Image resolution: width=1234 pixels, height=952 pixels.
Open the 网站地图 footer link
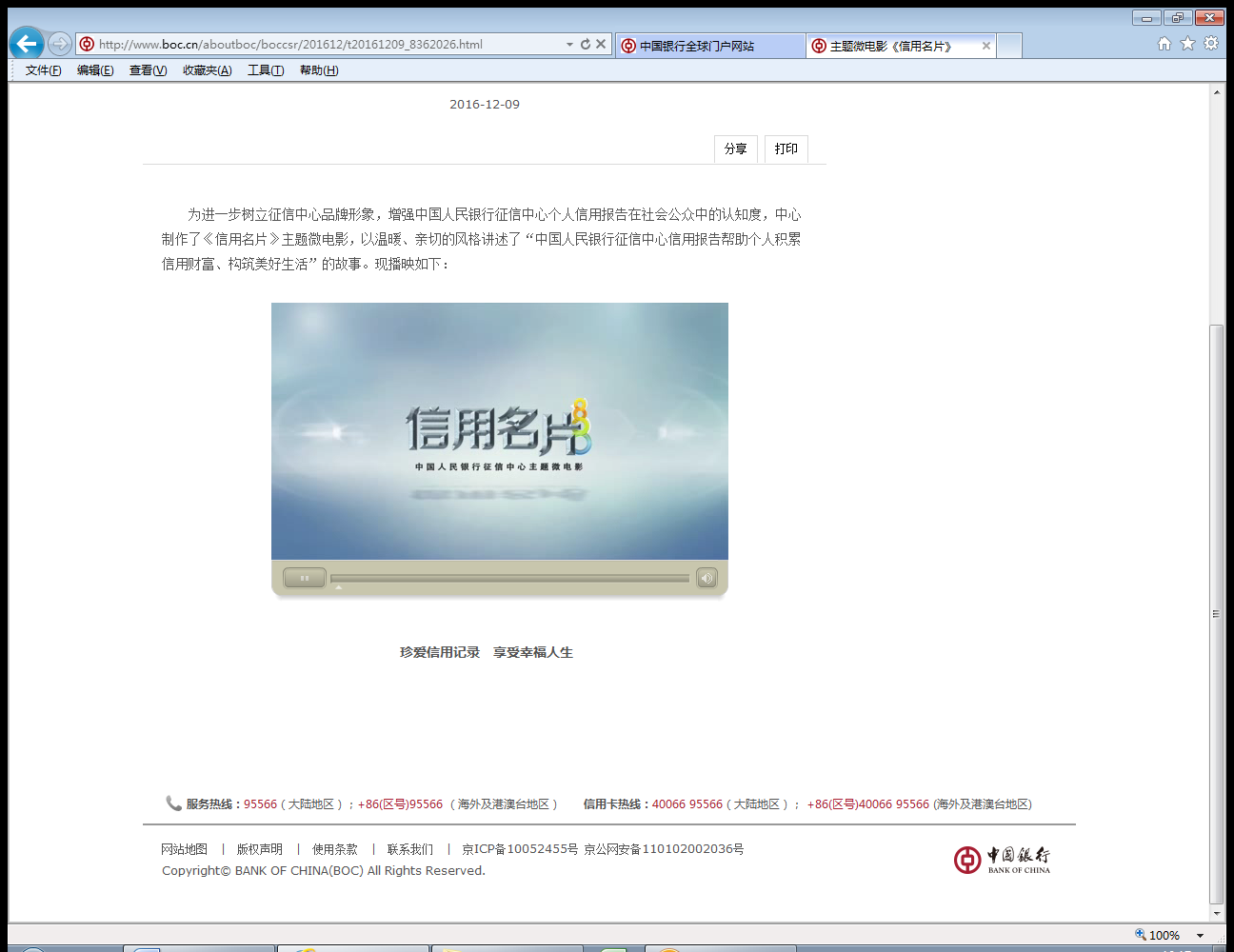[184, 849]
